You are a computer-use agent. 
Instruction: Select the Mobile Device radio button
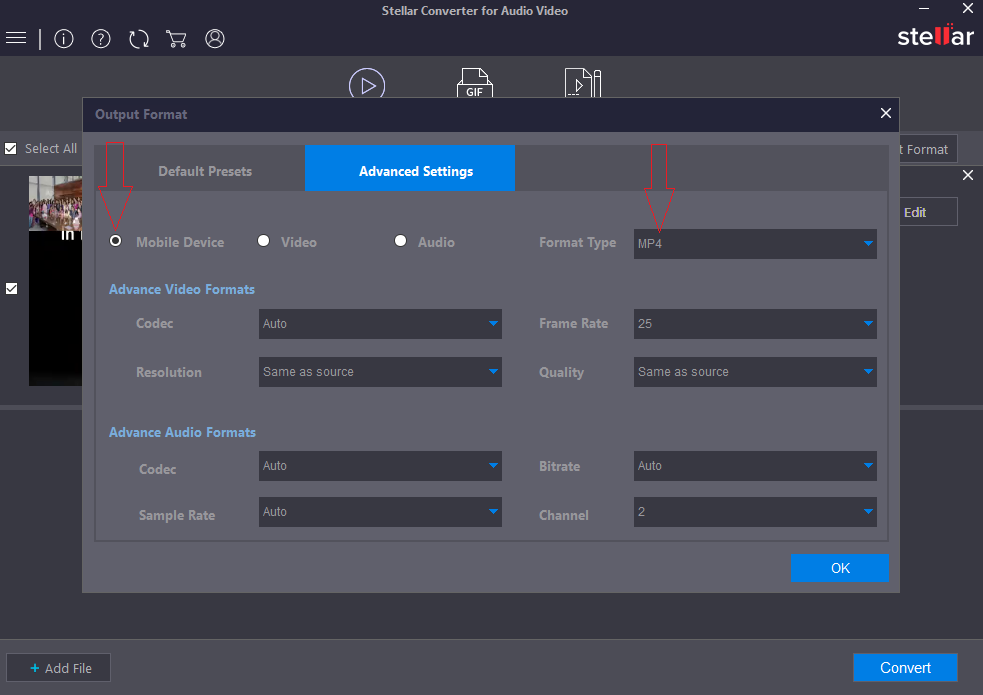116,241
